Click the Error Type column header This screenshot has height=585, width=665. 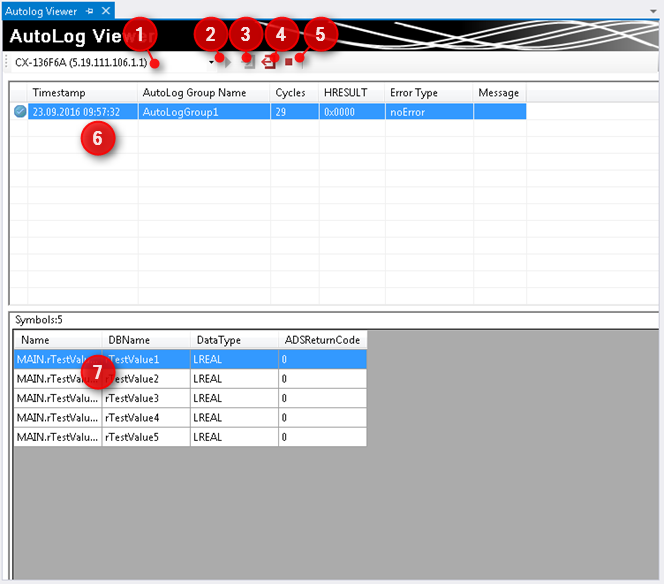tap(429, 92)
